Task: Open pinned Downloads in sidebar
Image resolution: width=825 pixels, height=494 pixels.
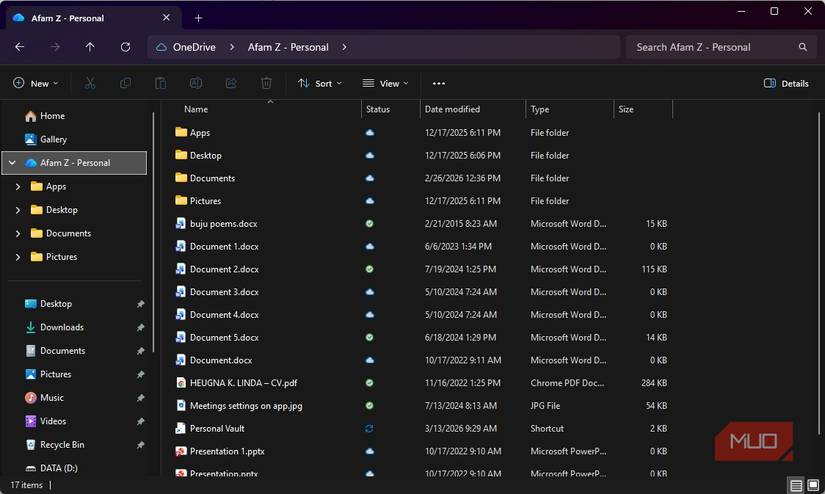Action: [62, 327]
